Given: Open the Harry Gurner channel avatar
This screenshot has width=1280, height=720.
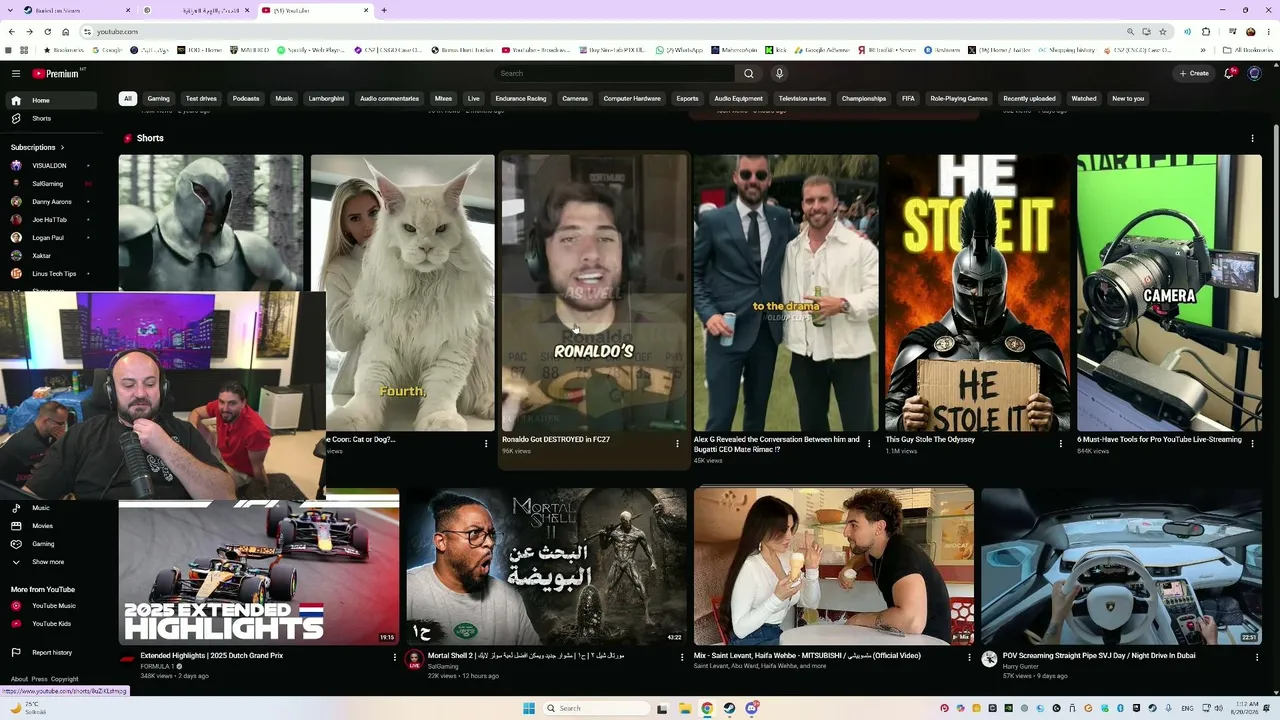Looking at the screenshot, I should [989, 659].
